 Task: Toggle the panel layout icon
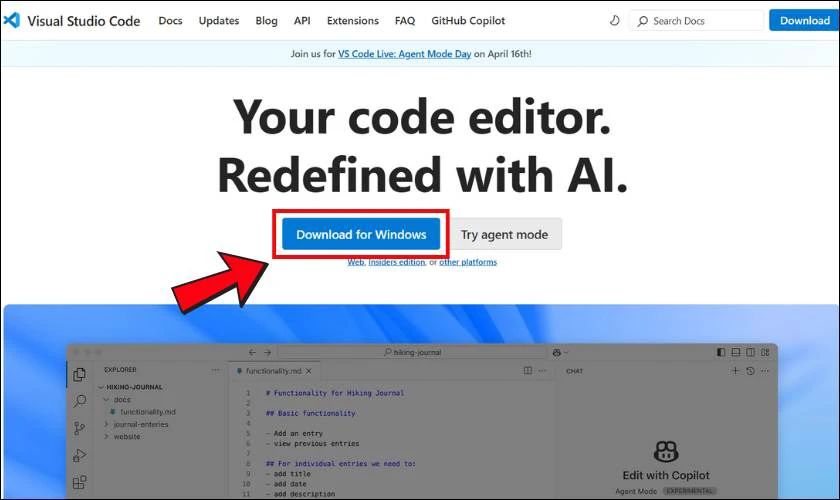[736, 352]
